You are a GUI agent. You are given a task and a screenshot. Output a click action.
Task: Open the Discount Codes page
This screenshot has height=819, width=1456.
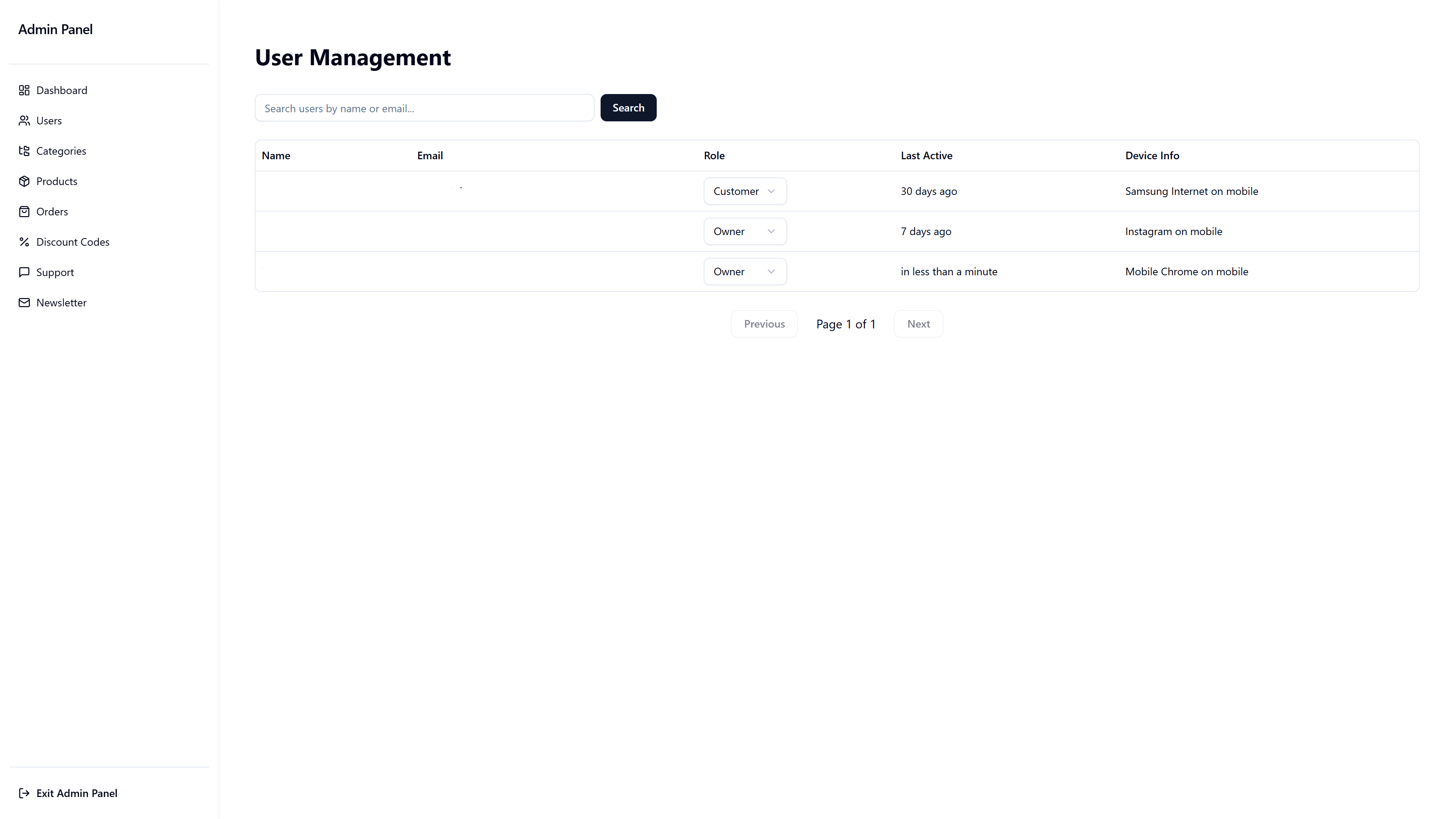[x=109, y=242]
